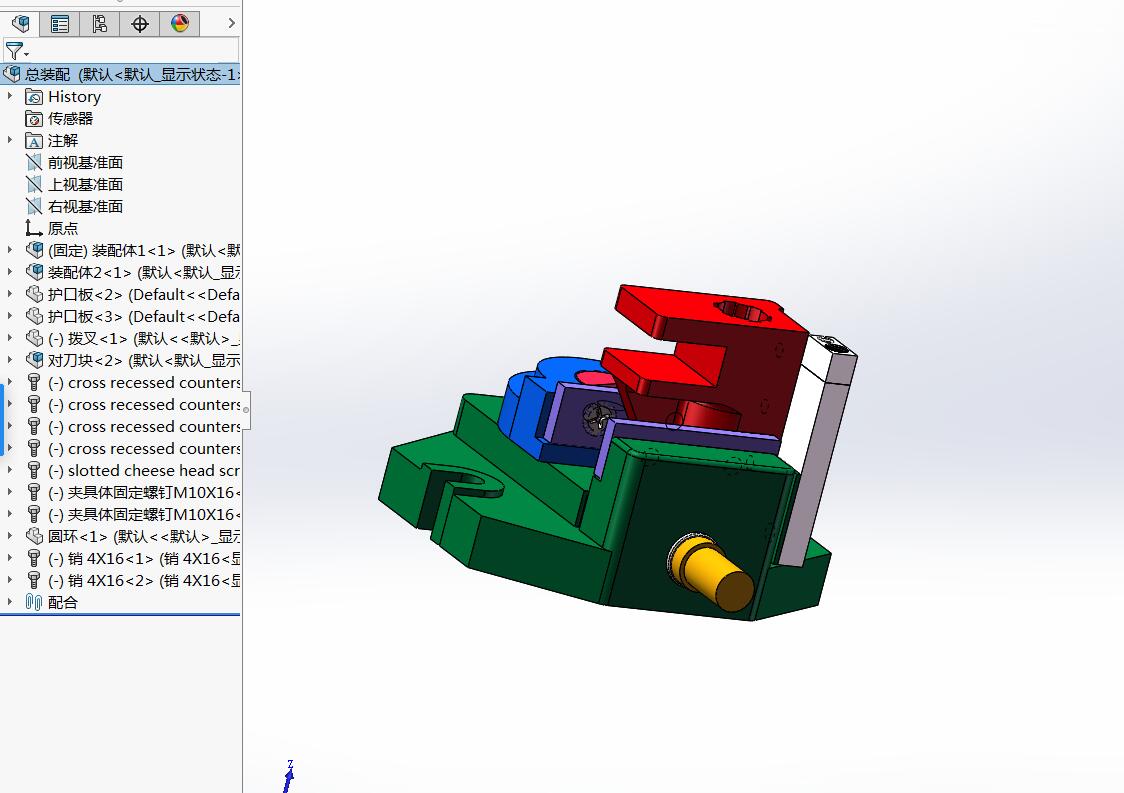Click the History folder icon
The image size is (1124, 793).
tap(33, 96)
